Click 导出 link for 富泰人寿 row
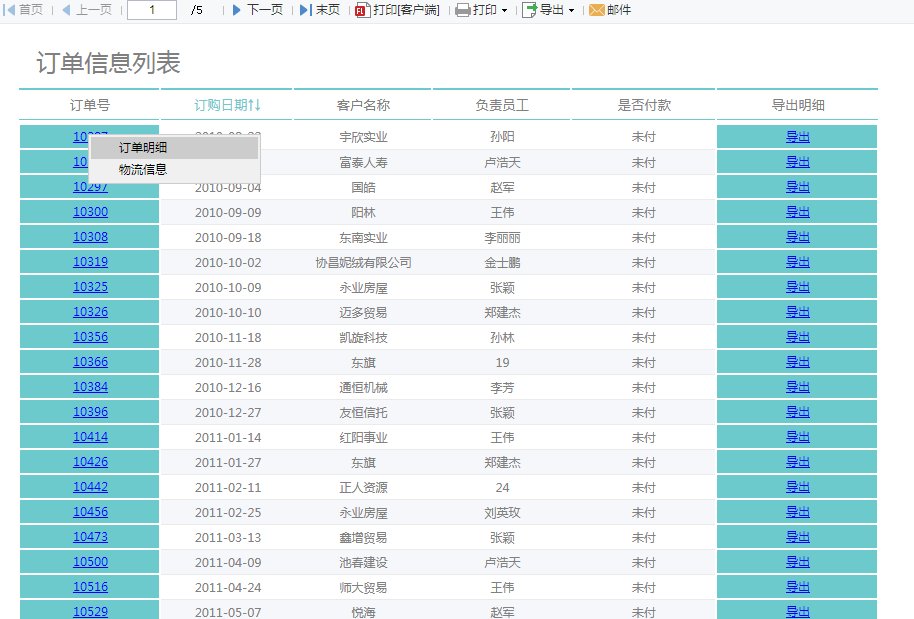The height and width of the screenshot is (619, 914). [x=797, y=162]
